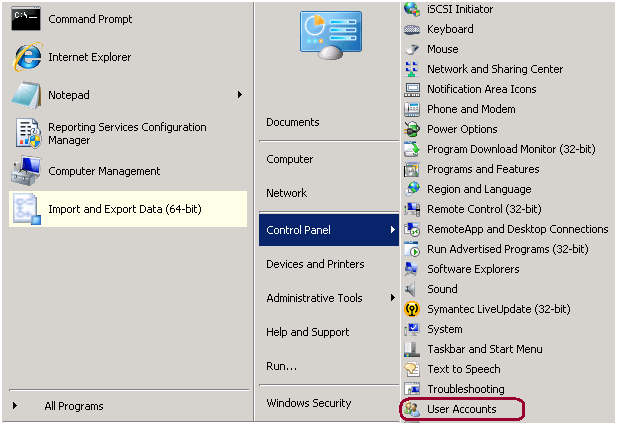This screenshot has height=425, width=617.
Task: Click the user picture thumbnail at top
Action: pyautogui.click(x=330, y=35)
